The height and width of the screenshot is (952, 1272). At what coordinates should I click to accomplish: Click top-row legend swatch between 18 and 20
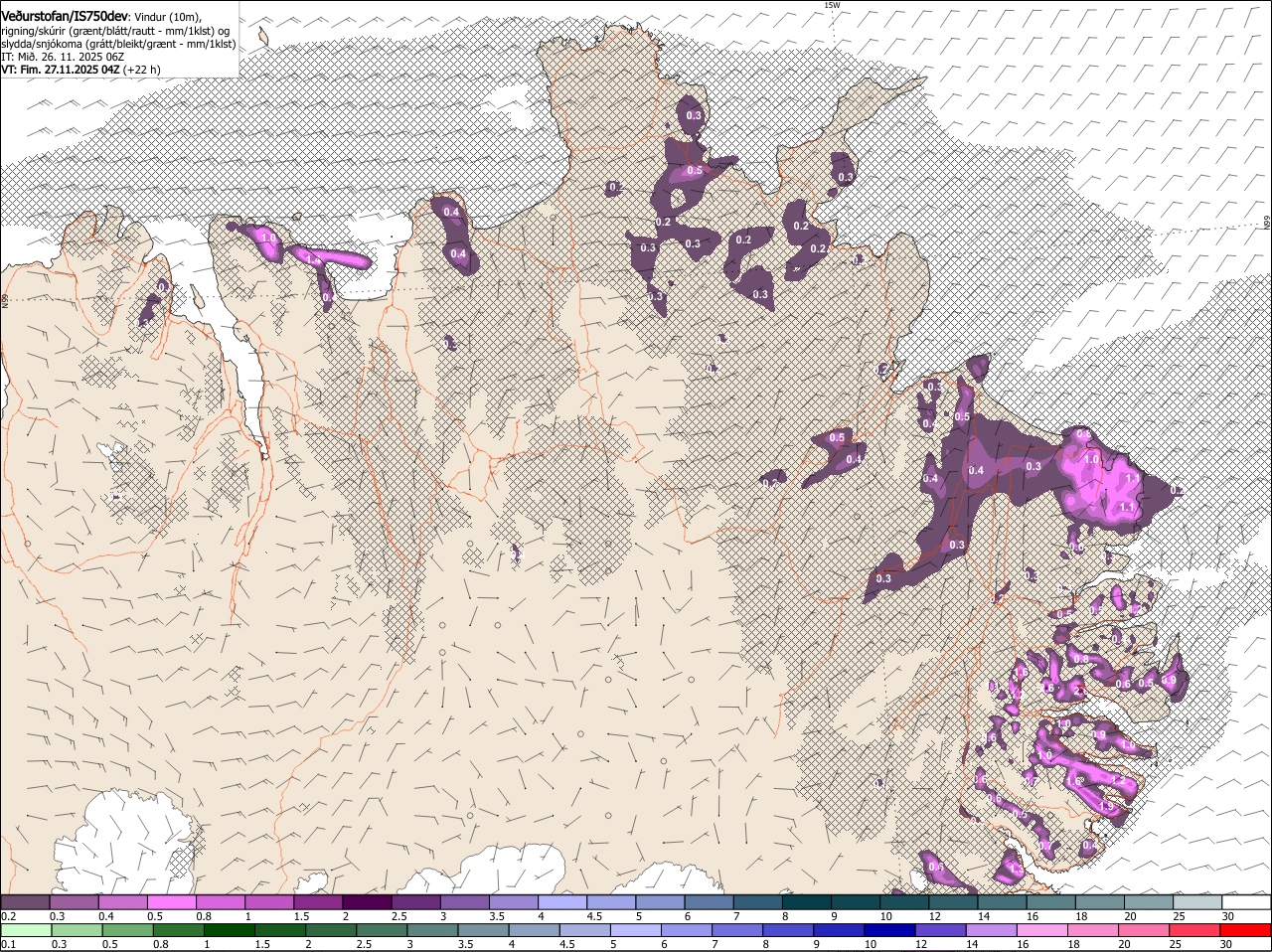[1099, 901]
